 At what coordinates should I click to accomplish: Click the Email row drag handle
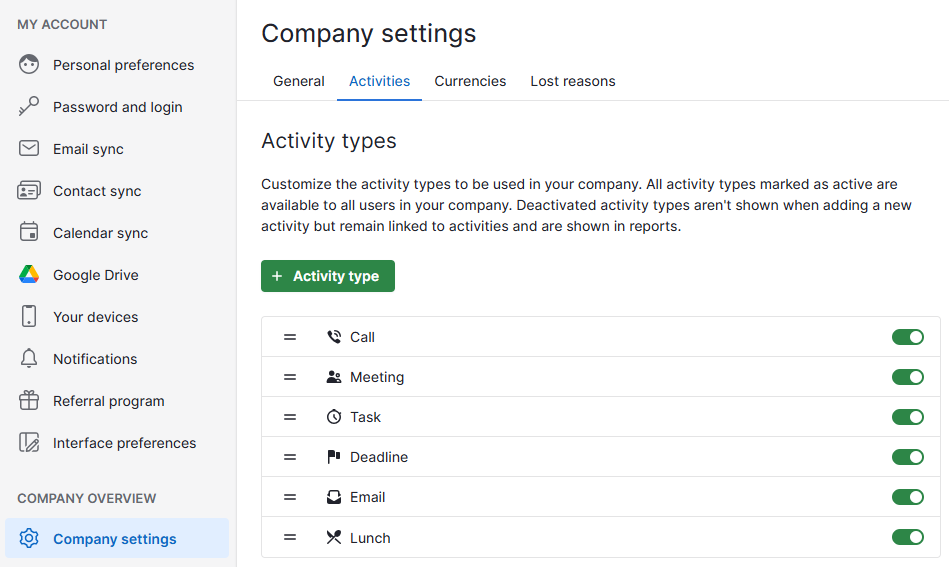coord(290,497)
